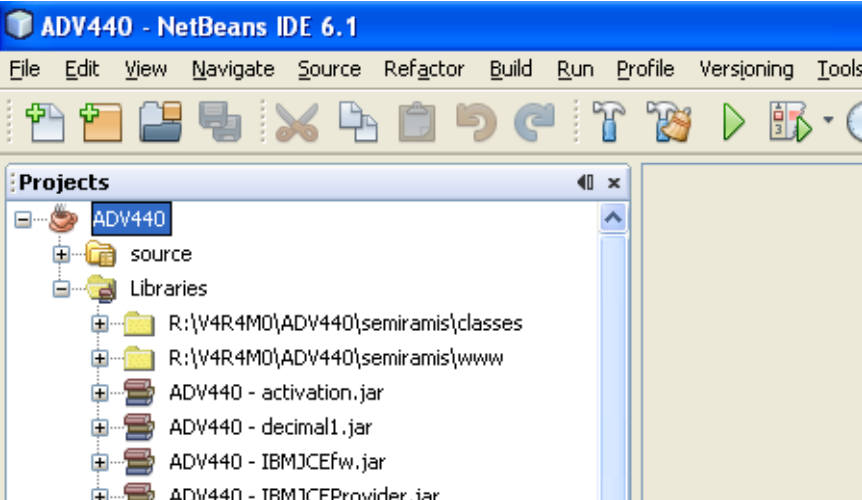Select the ADV440 - decimal1.jar library

(270, 427)
